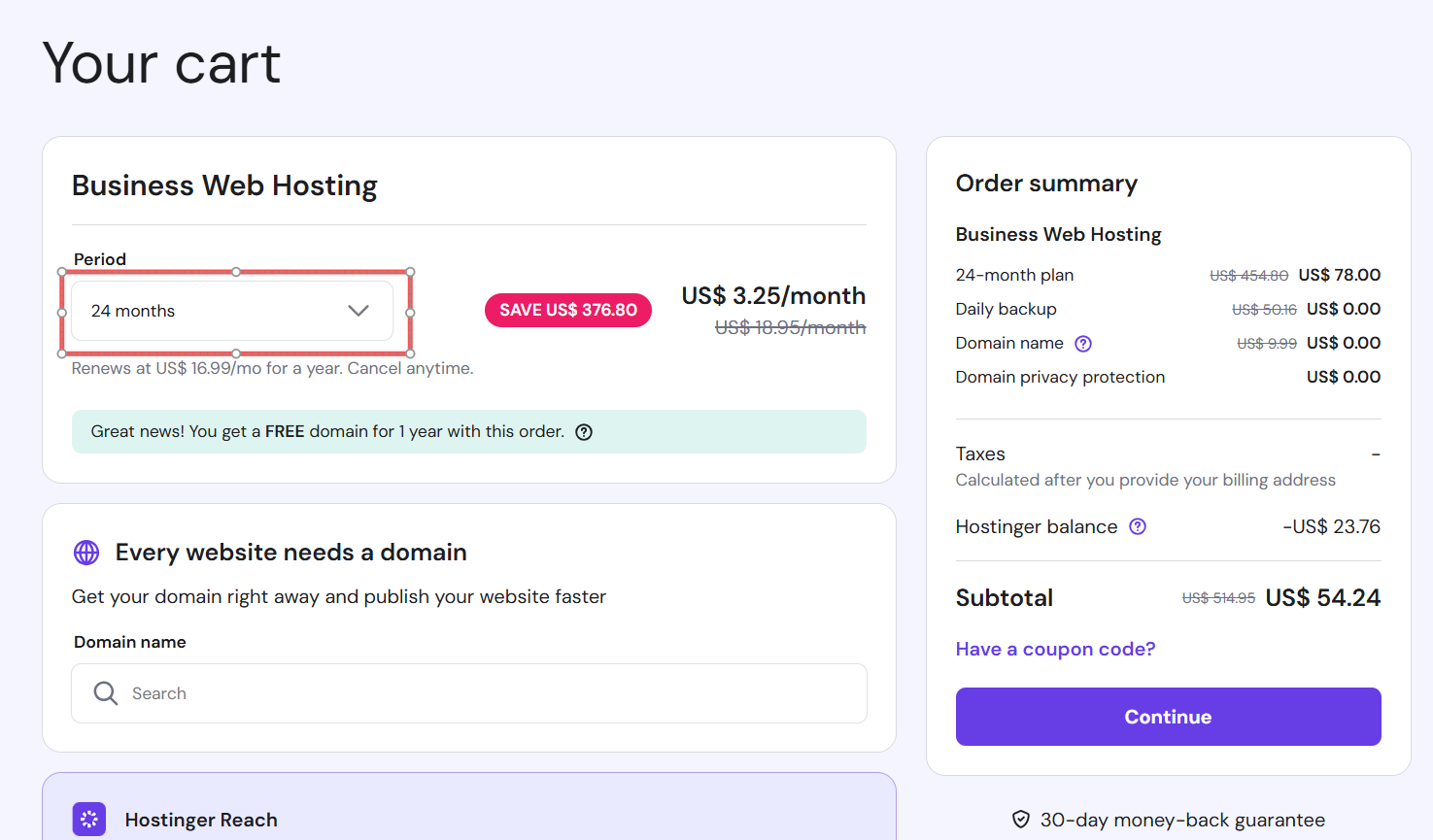Viewport: 1433px width, 840px height.
Task: Click the Subtotal amount US$ 54.24
Action: point(1322,598)
